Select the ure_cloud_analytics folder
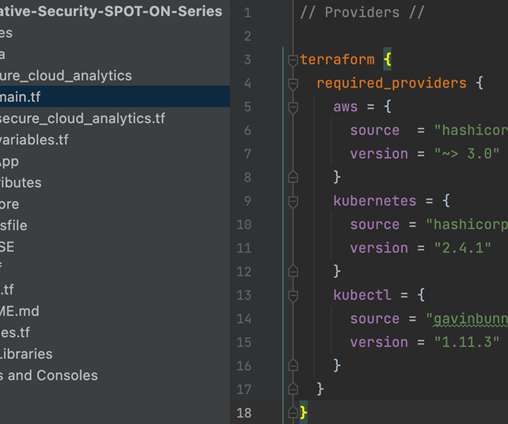Image resolution: width=508 pixels, height=424 pixels. coord(66,76)
